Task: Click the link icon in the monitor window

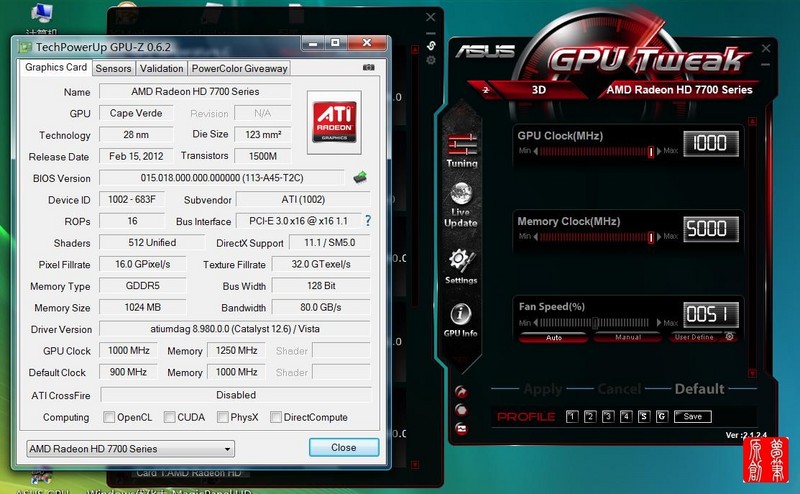Action: pyautogui.click(x=431, y=46)
